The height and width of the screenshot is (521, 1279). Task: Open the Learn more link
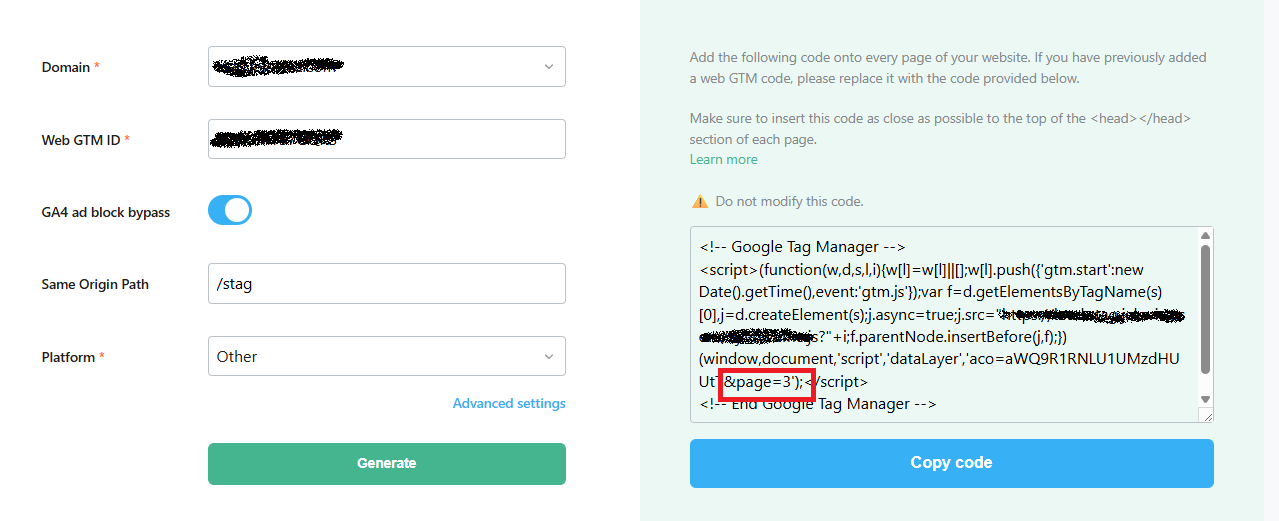723,159
